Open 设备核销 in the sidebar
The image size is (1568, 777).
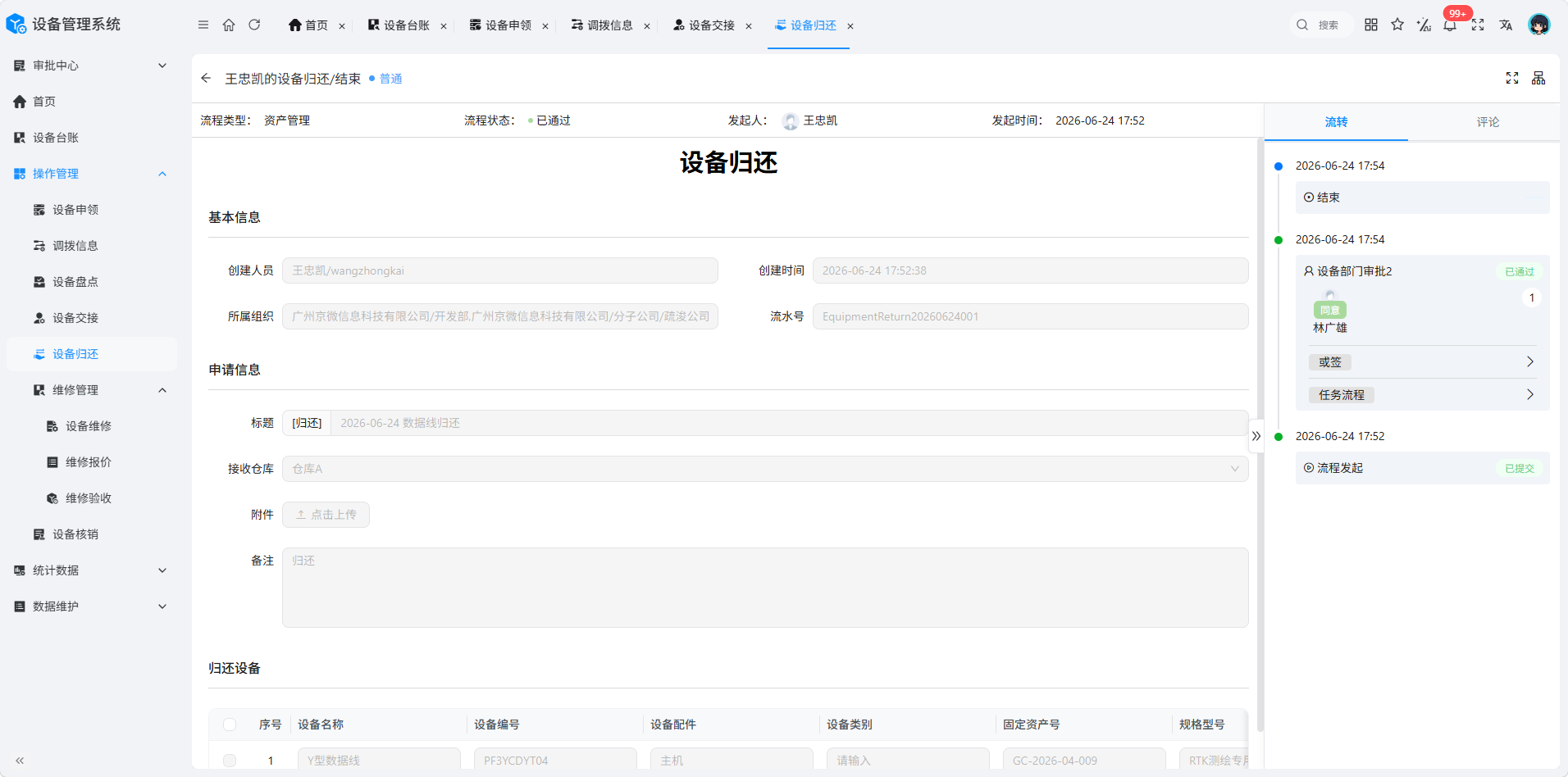90,534
